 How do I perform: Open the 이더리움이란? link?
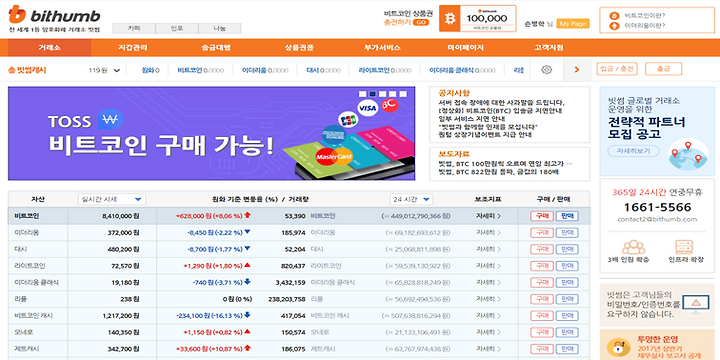(645, 26)
